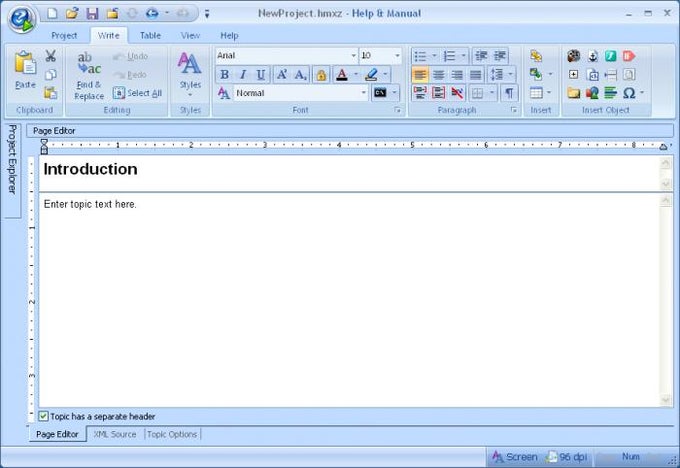Click the Help & Manual application orb
Screen dimensions: 680x468
click(22, 19)
